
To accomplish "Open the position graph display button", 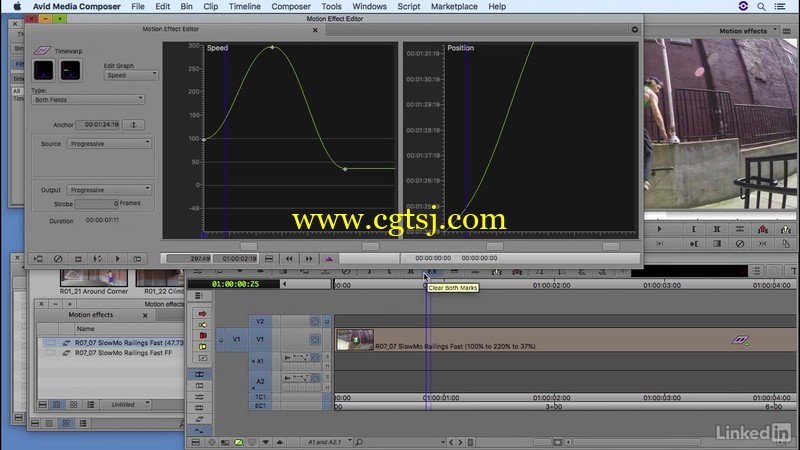I will 70,70.
